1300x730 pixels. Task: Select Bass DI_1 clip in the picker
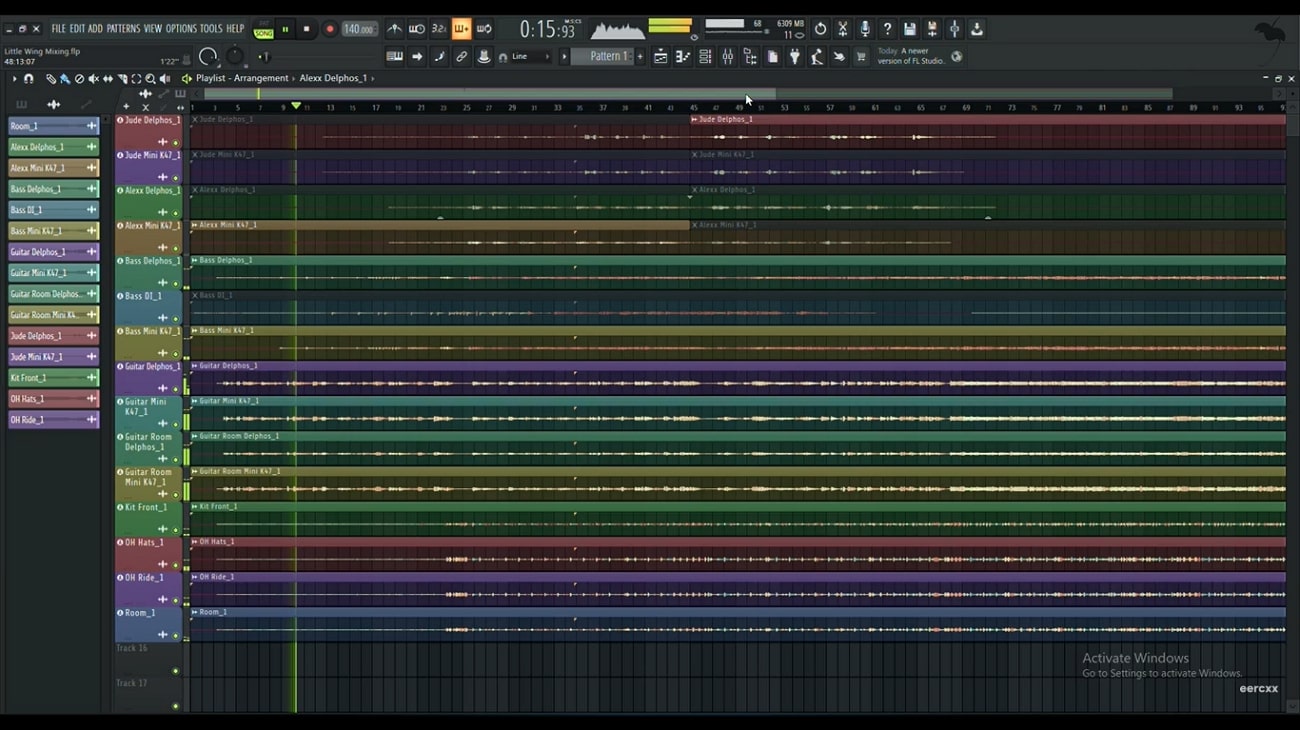[x=54, y=210]
